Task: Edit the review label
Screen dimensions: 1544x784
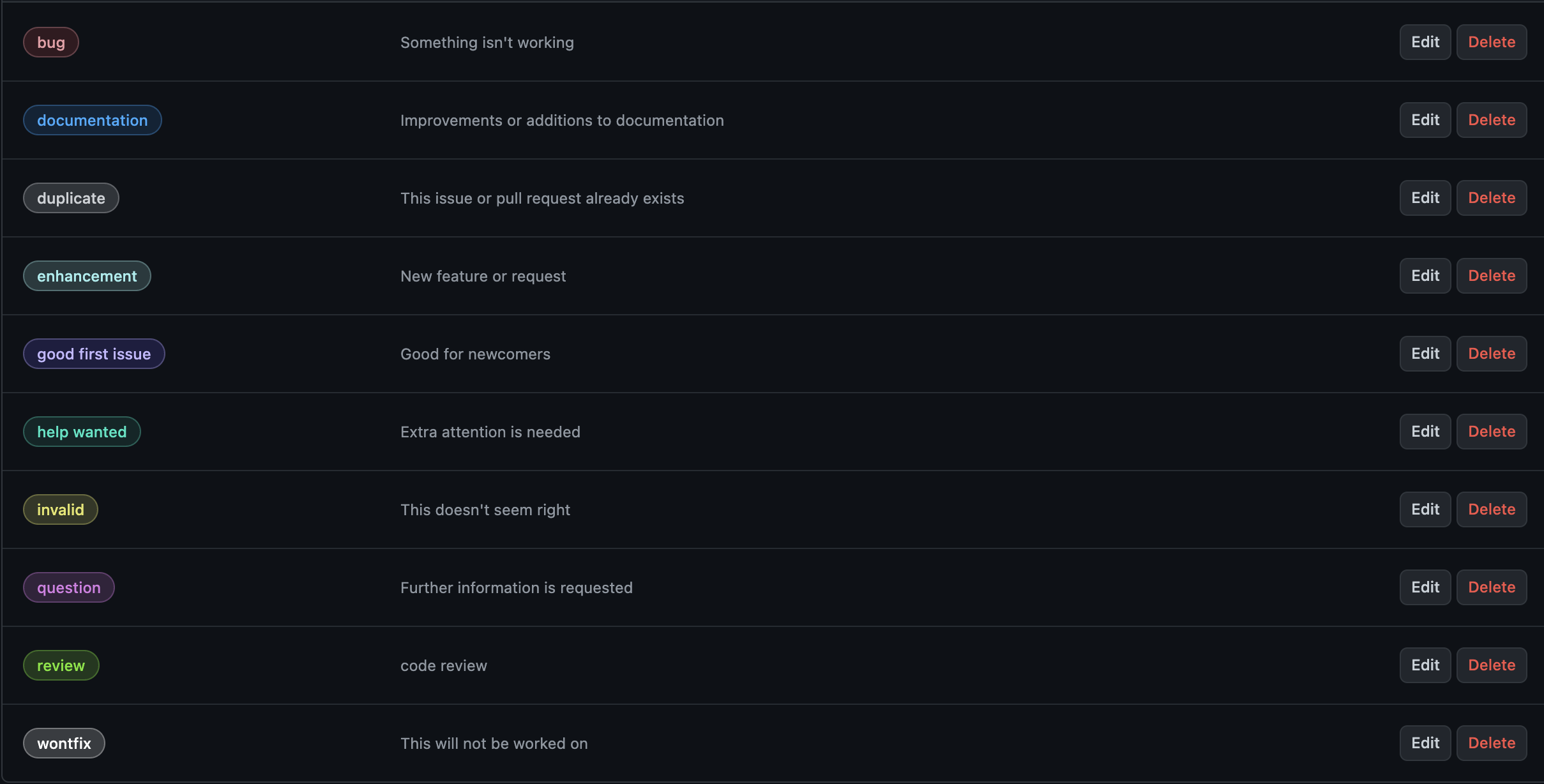Action: [x=1425, y=665]
